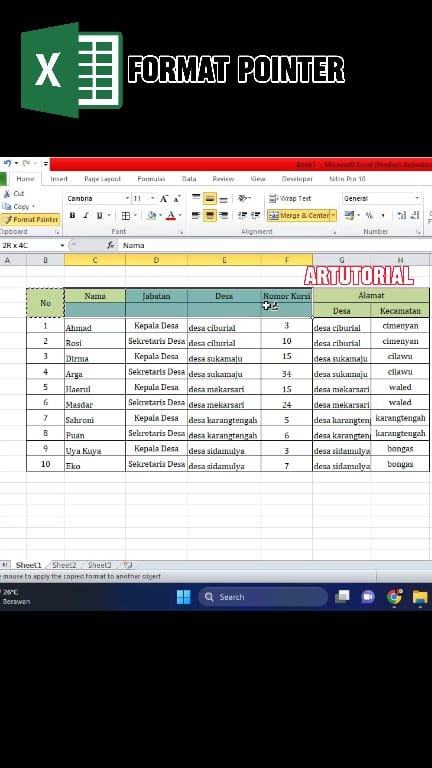432x768 pixels.
Task: Click the Insert Function fx icon
Action: point(111,245)
